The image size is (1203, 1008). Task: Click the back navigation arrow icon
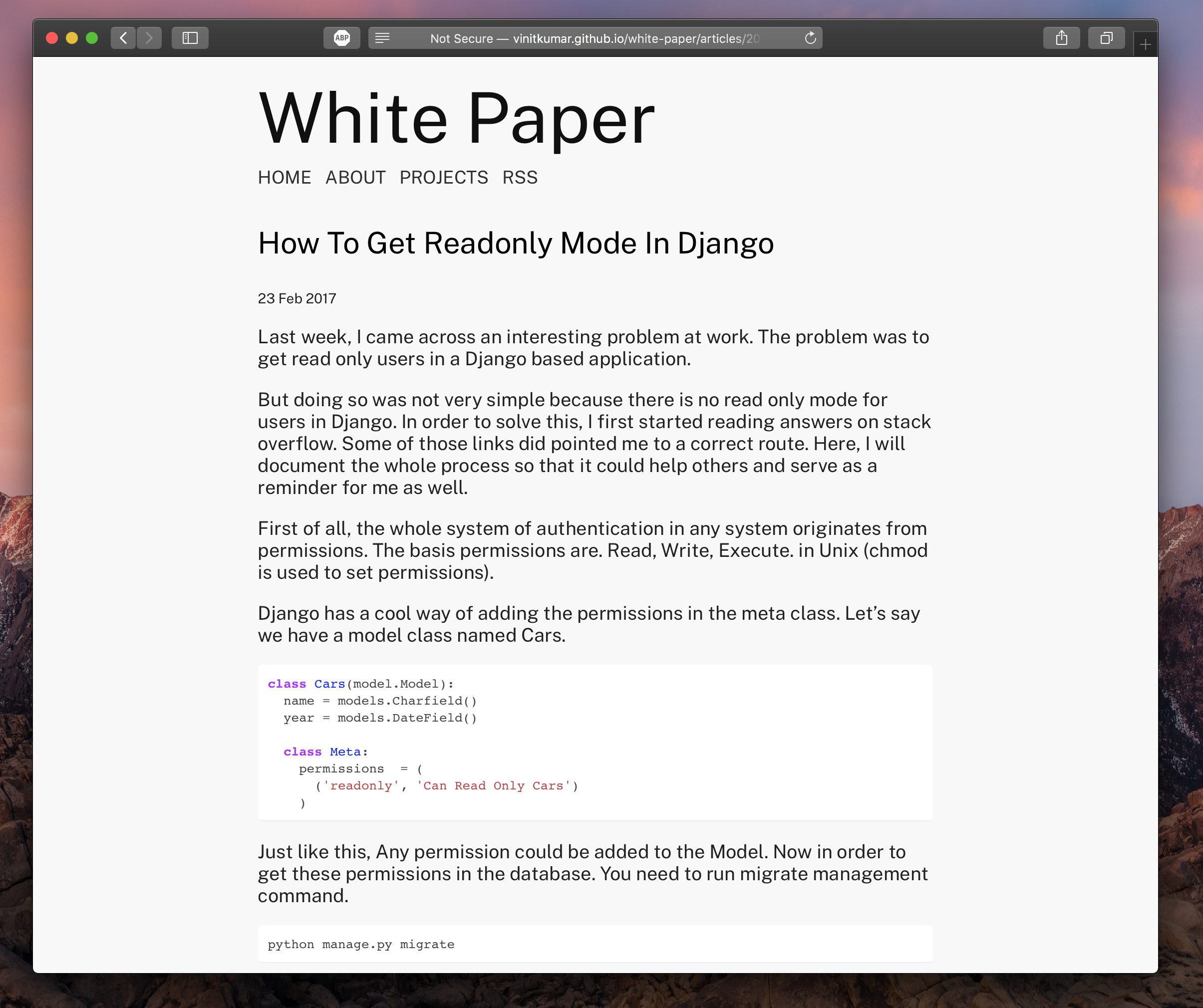123,38
